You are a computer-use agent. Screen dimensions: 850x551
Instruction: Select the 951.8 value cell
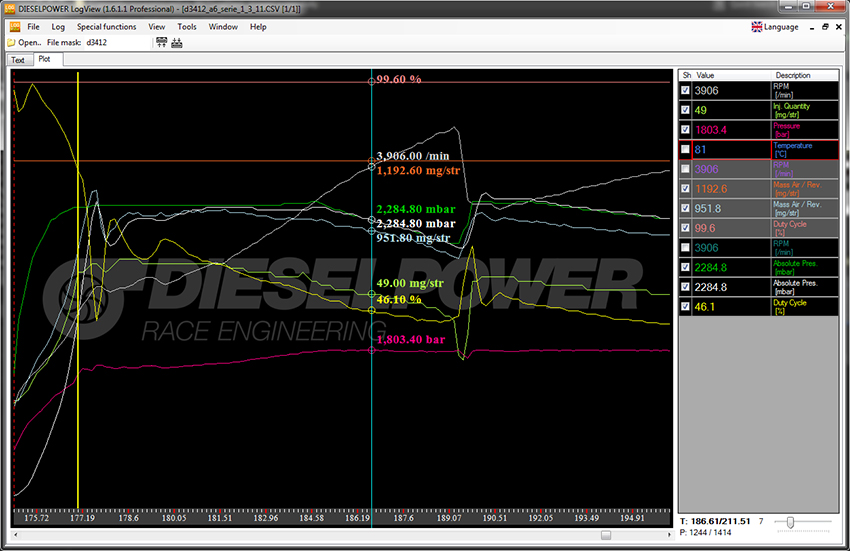[x=731, y=208]
